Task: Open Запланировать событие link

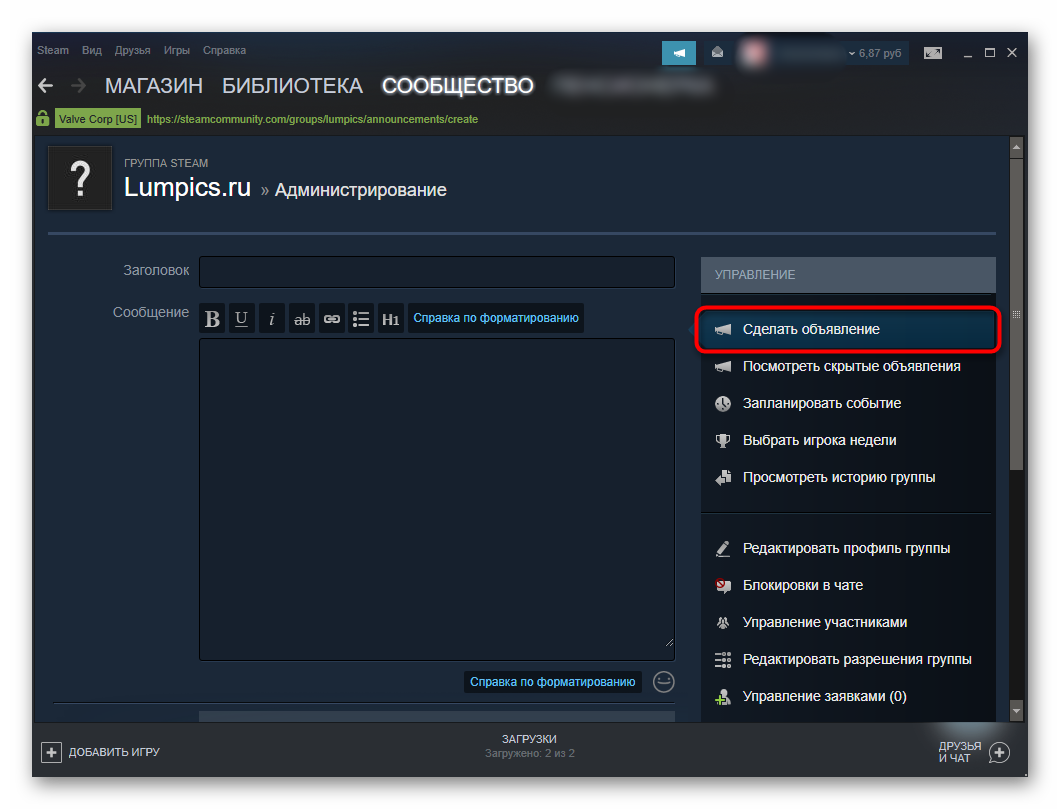Action: (821, 403)
